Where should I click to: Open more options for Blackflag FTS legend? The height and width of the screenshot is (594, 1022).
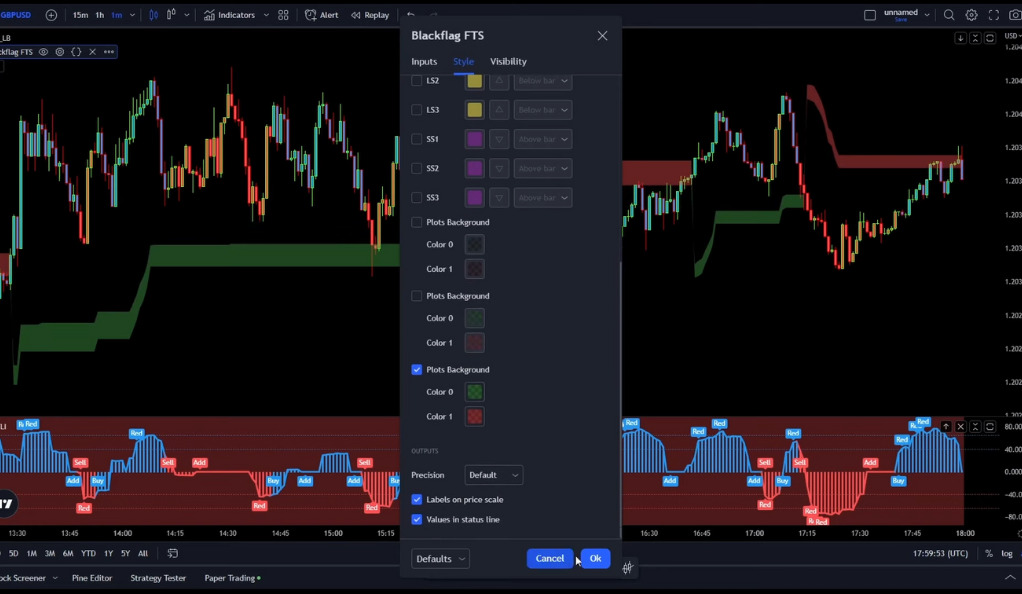coord(109,52)
